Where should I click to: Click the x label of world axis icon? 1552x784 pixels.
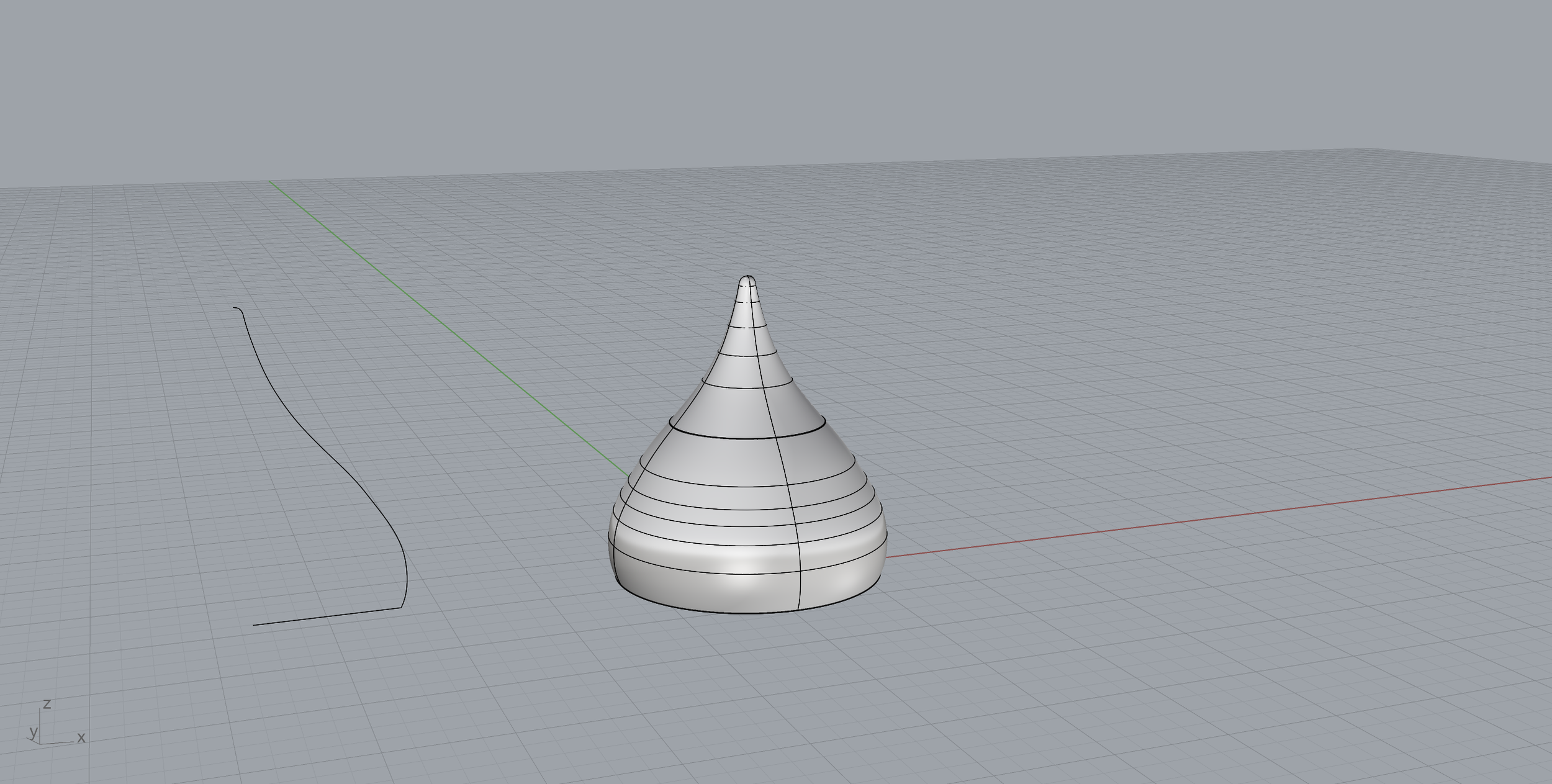(81, 738)
